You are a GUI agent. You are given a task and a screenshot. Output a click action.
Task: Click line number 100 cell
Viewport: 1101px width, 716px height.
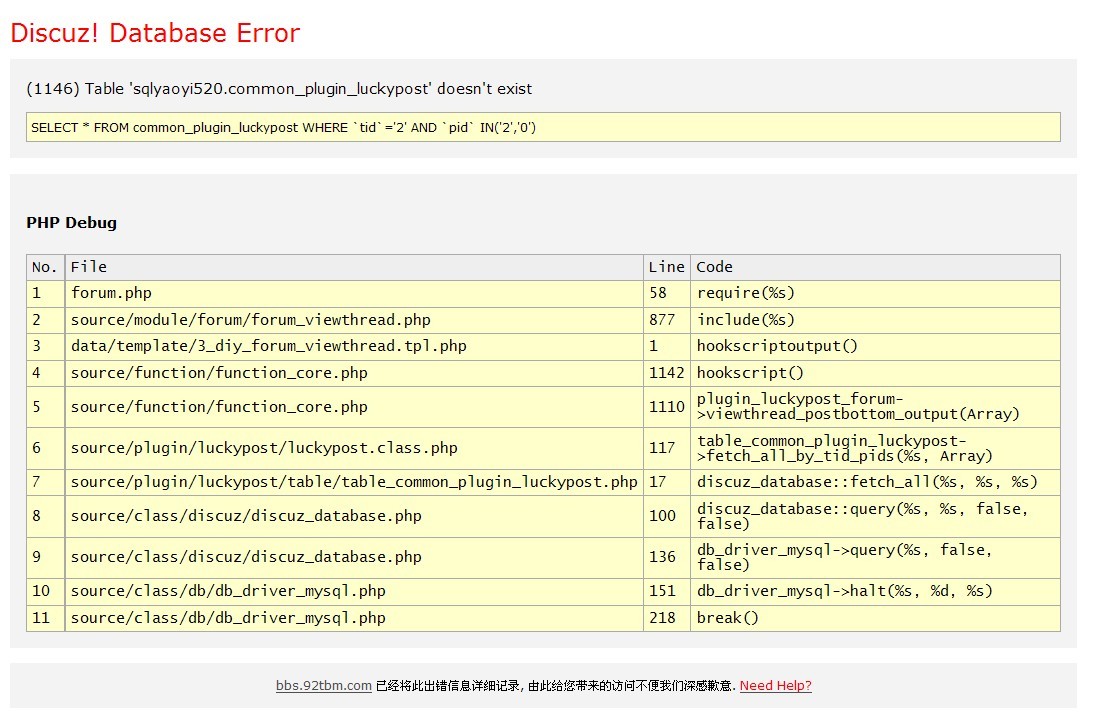point(666,517)
